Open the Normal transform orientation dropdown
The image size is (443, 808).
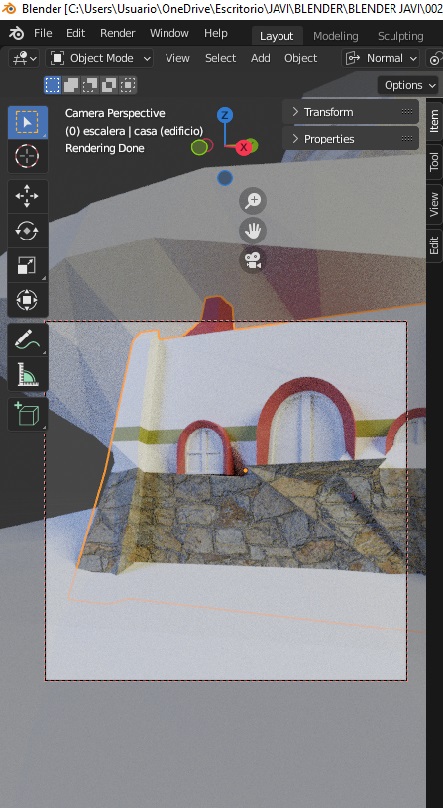click(x=381, y=58)
